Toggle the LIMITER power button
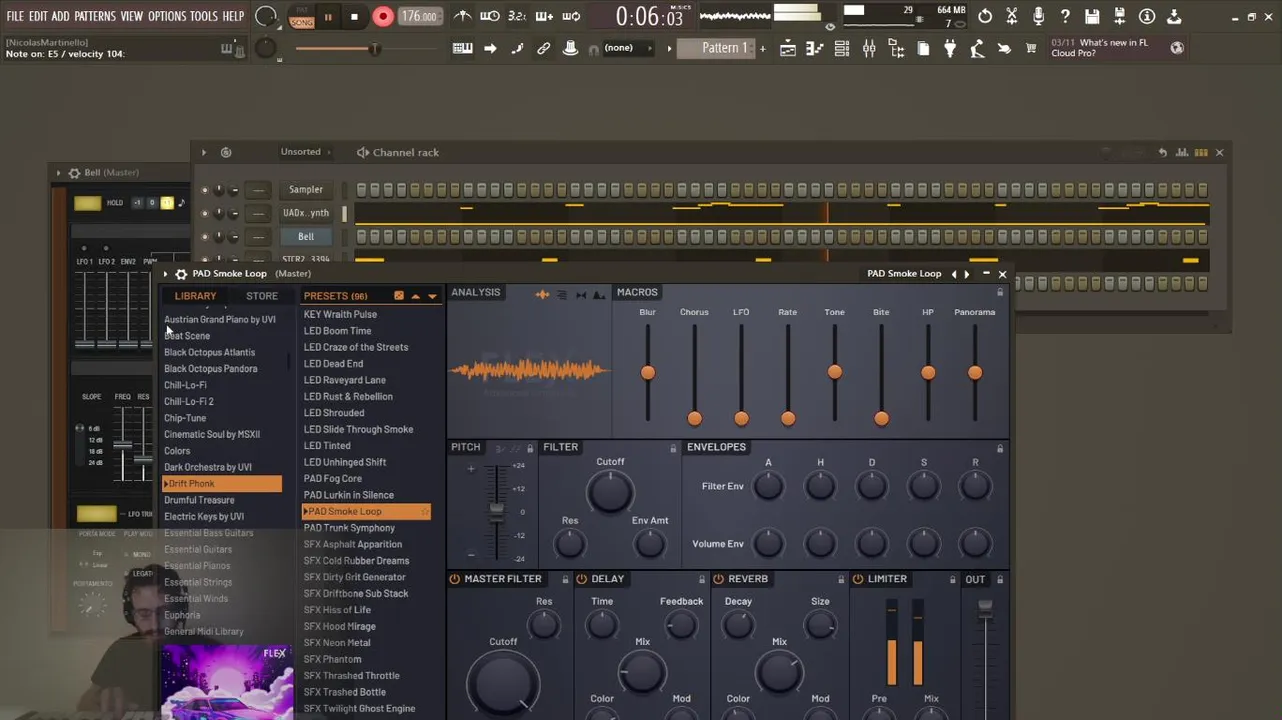The image size is (1282, 720). pyautogui.click(x=858, y=579)
